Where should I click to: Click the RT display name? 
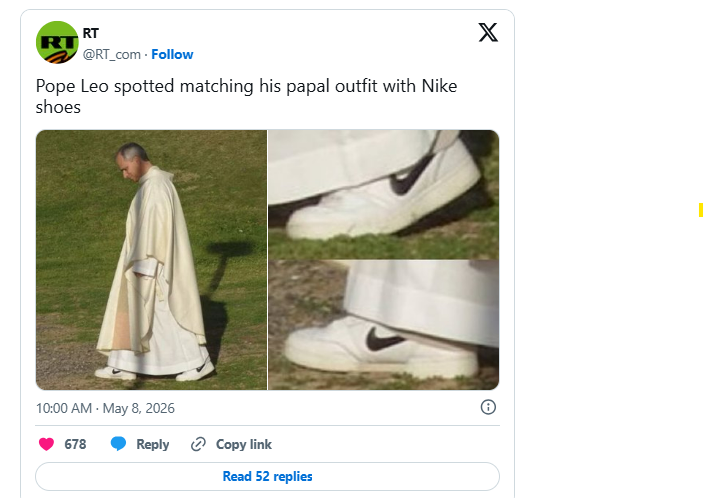90,33
